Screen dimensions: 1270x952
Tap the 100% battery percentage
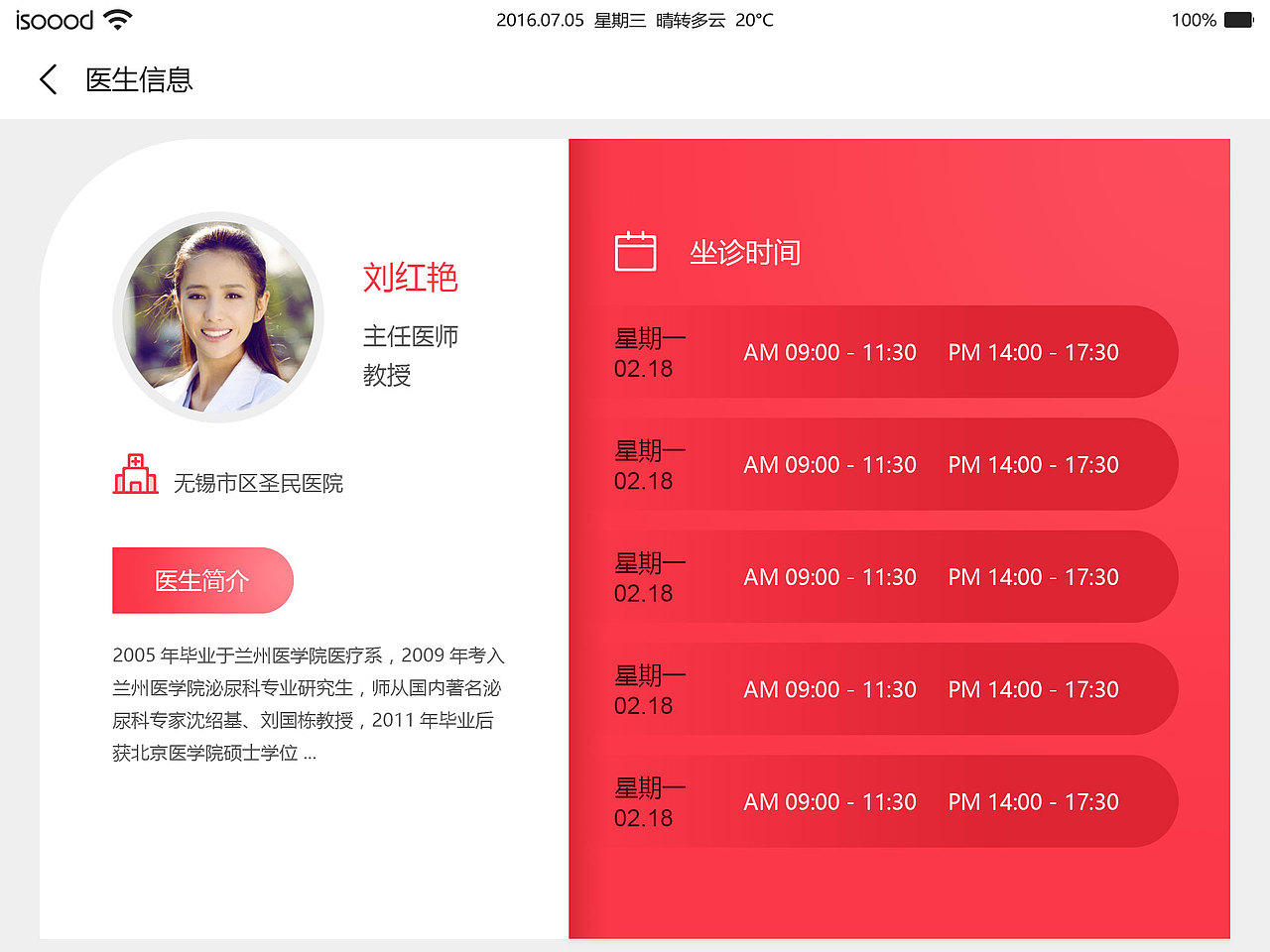pyautogui.click(x=1194, y=20)
